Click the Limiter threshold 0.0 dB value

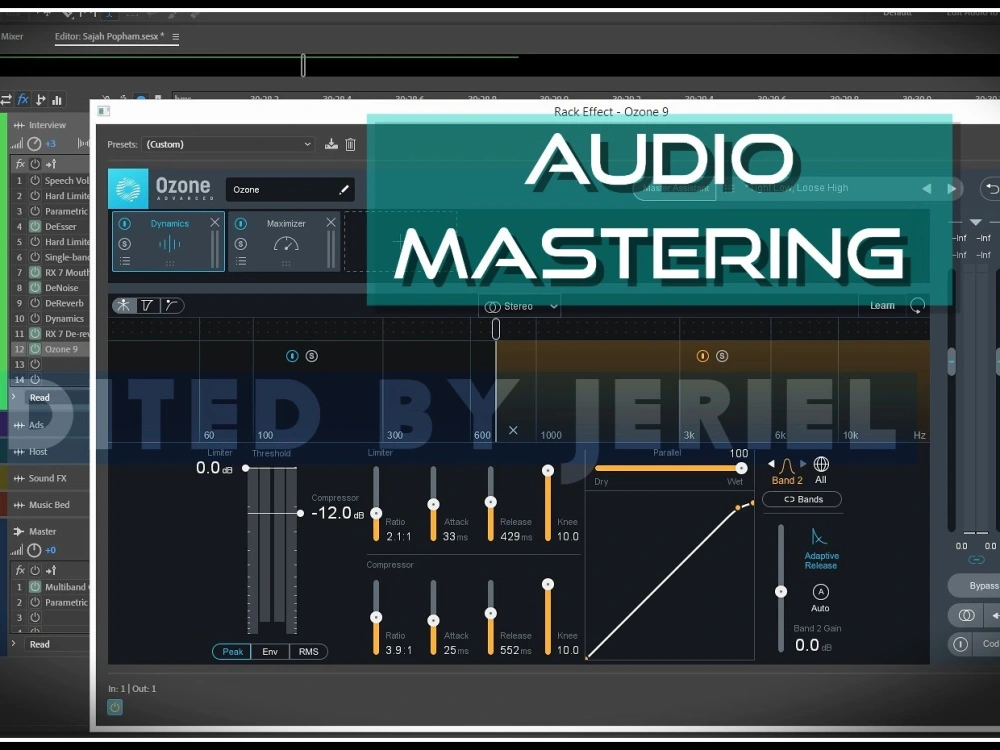click(x=214, y=468)
